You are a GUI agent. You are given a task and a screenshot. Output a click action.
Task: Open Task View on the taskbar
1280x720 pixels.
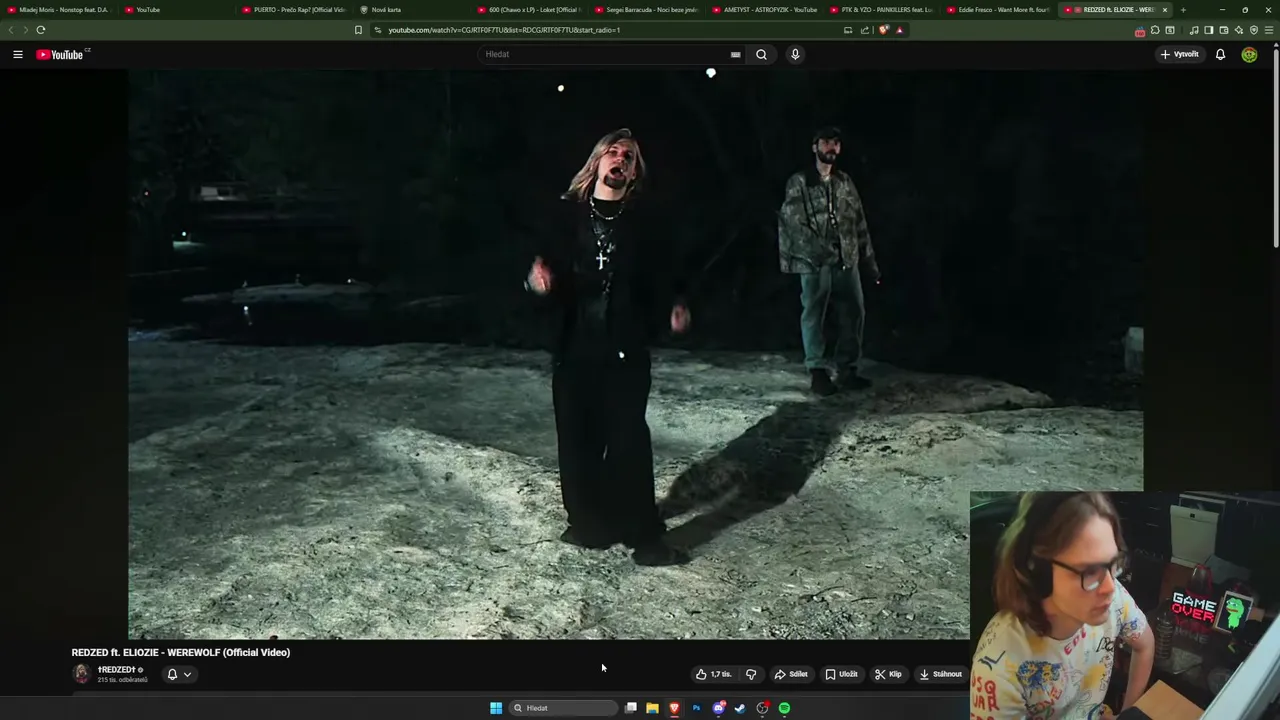(631, 708)
